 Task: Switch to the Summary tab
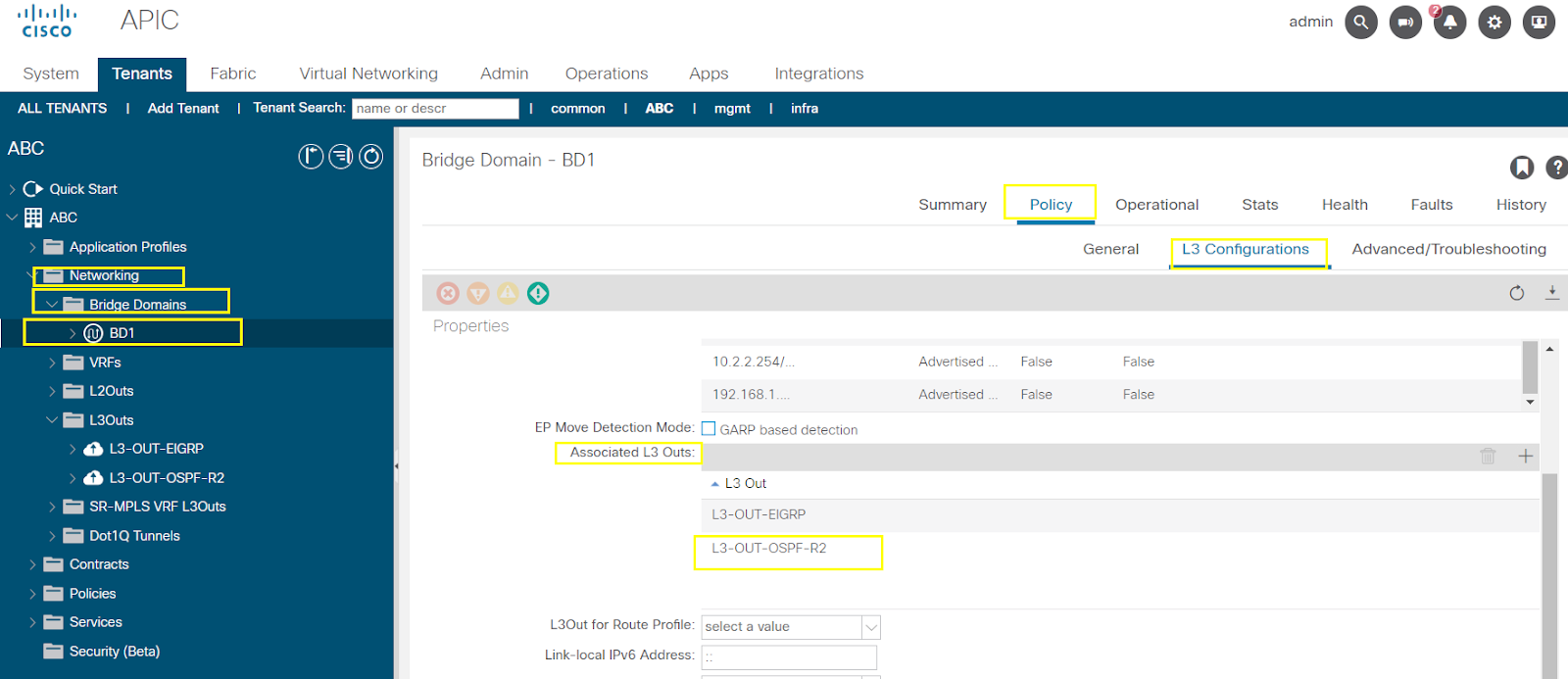click(x=953, y=205)
